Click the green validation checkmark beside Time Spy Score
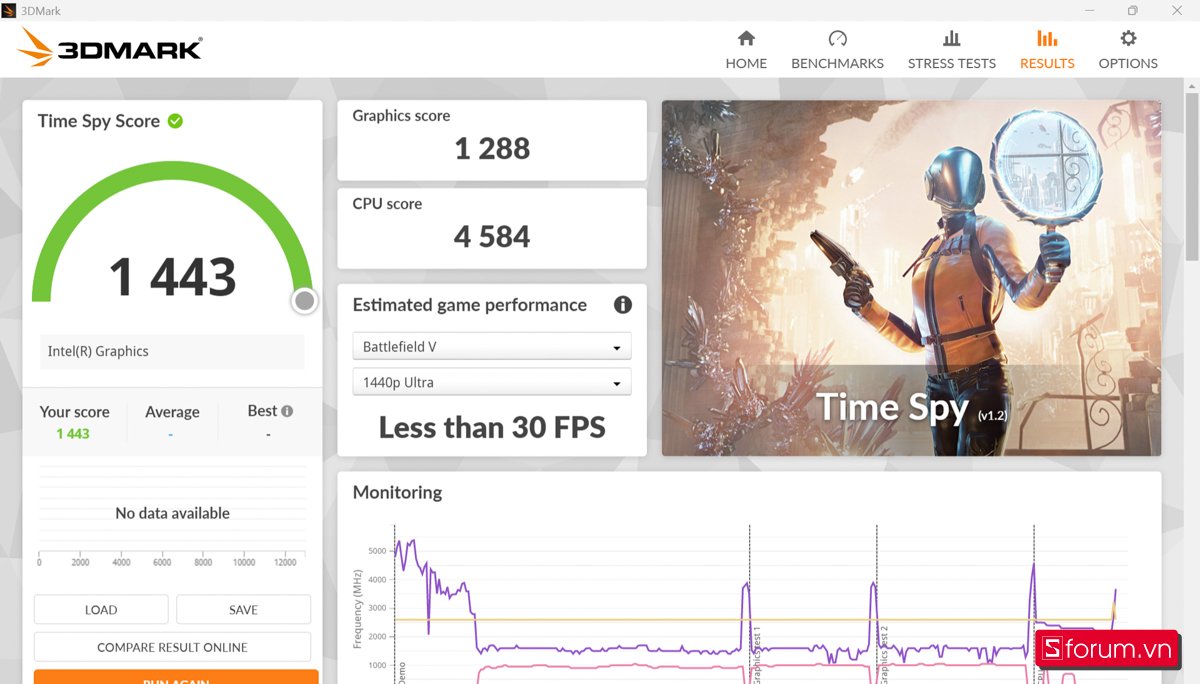1200x684 pixels. (x=175, y=121)
